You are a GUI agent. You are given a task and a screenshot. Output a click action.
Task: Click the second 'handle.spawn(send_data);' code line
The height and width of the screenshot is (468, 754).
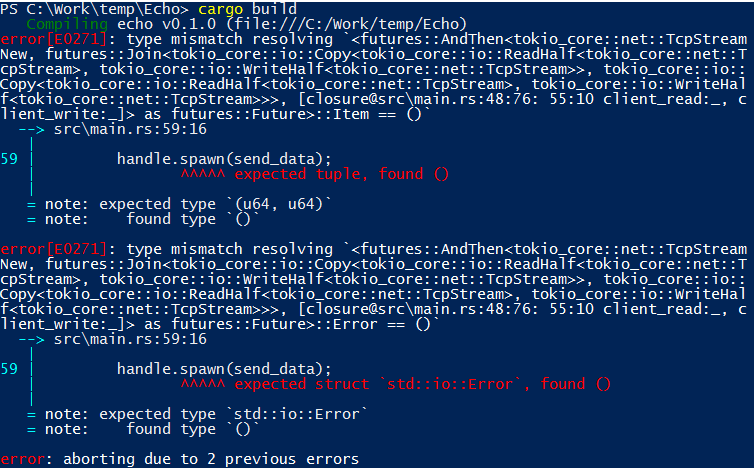pyautogui.click(x=224, y=369)
